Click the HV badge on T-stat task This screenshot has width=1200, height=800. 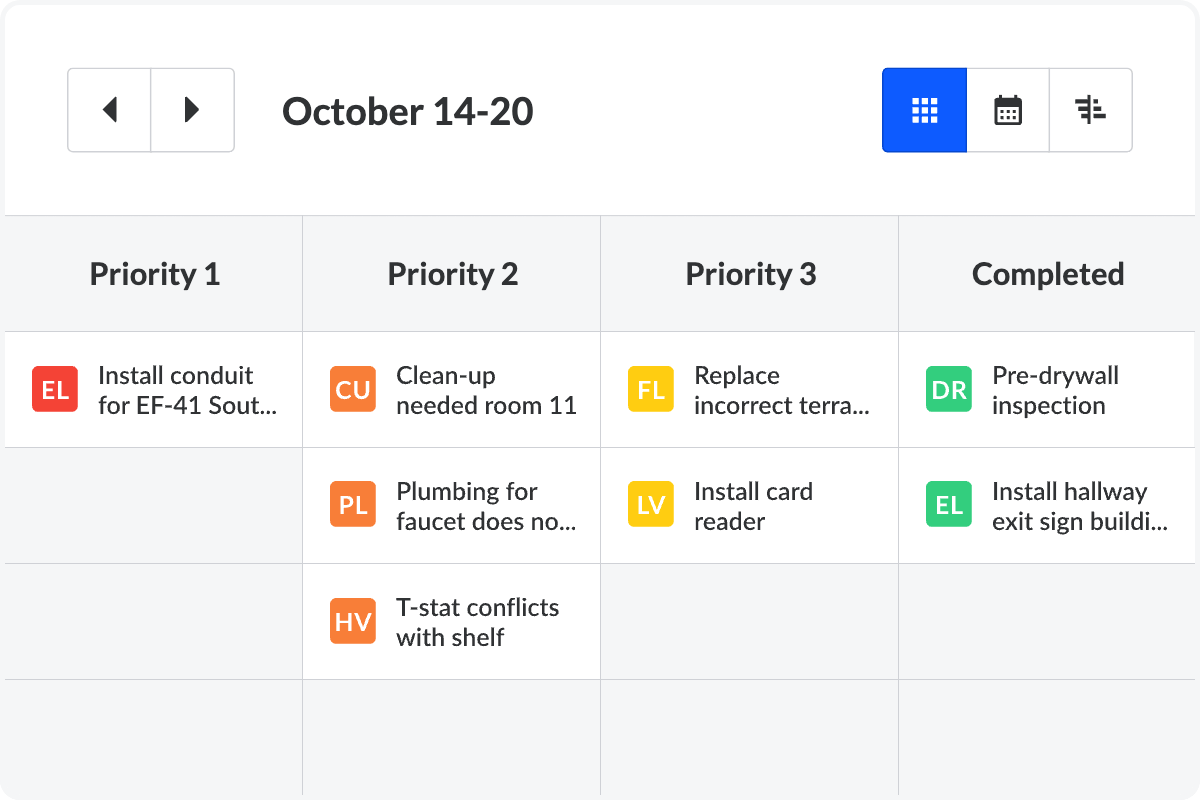(352, 621)
